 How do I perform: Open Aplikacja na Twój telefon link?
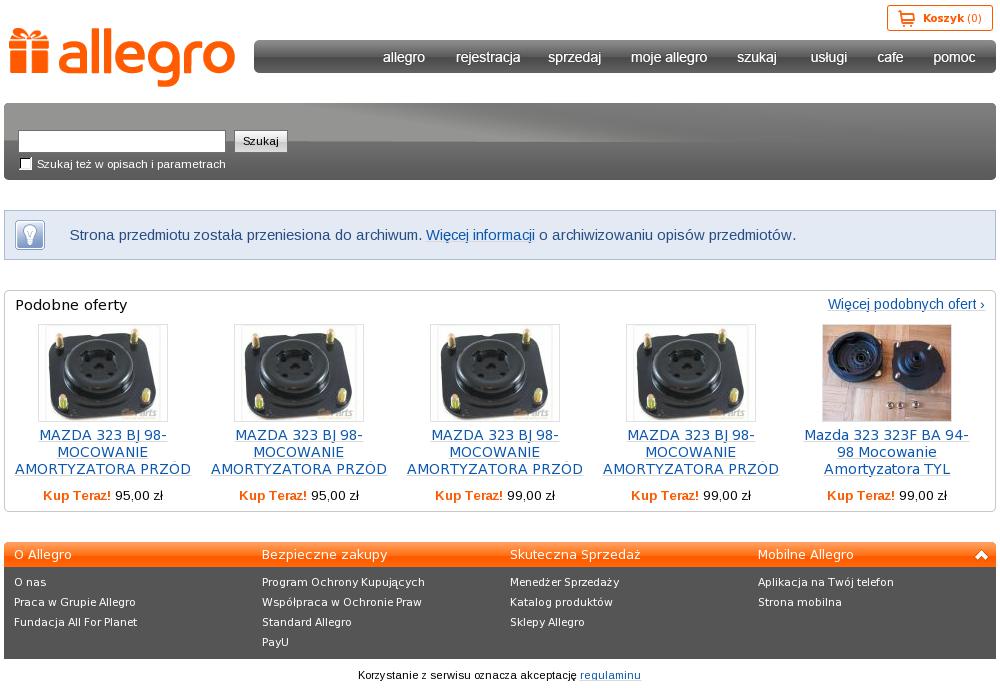click(x=826, y=582)
